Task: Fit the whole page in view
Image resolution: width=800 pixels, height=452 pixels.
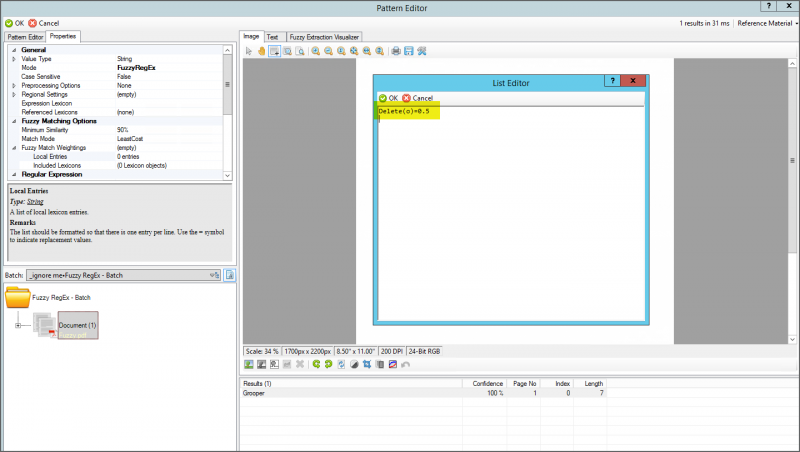Action: click(x=354, y=51)
